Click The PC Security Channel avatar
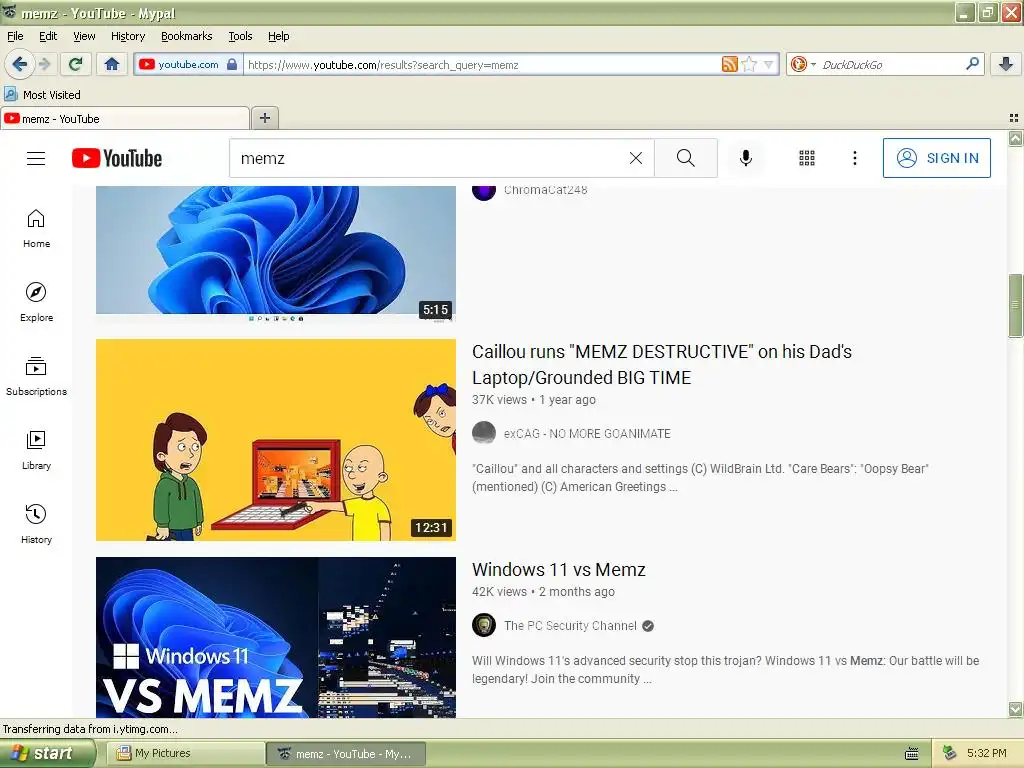The width and height of the screenshot is (1024, 768). pyautogui.click(x=484, y=625)
